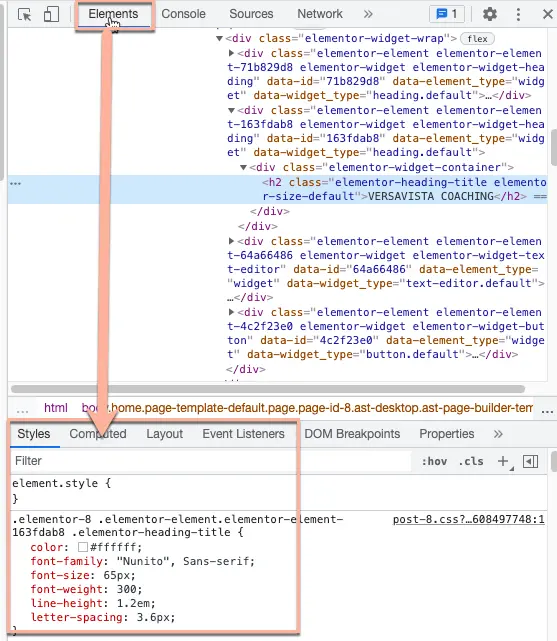Toggle the device toolbar icon
Image resolution: width=557 pixels, height=641 pixels.
51,14
